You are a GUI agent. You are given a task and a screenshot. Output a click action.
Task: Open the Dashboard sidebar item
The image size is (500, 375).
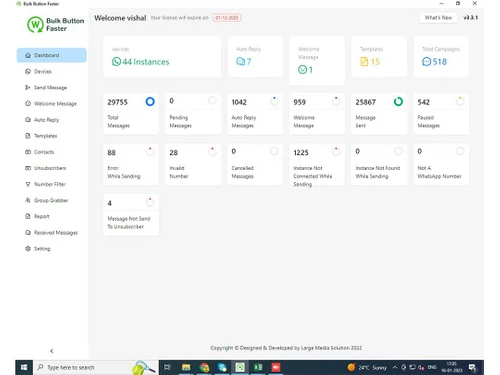[52, 55]
